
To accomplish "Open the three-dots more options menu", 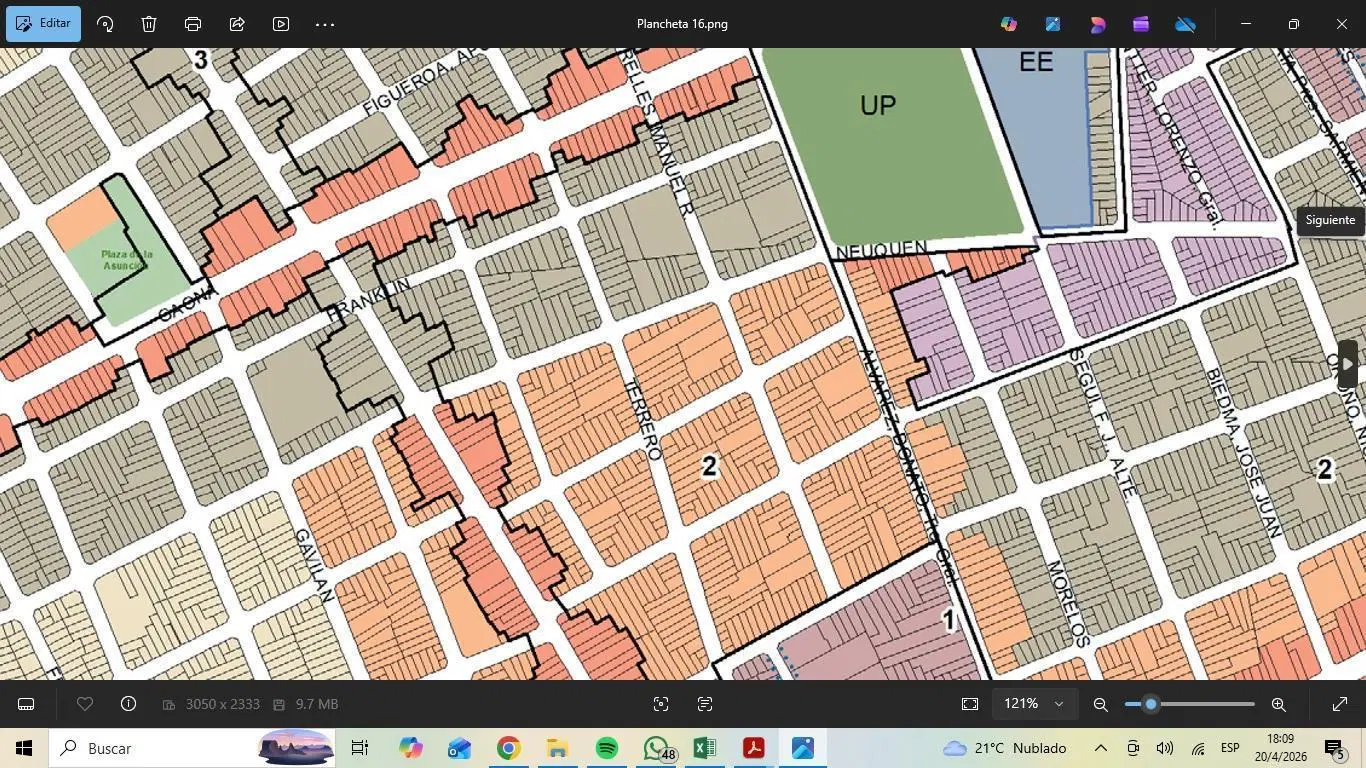I will coord(325,24).
